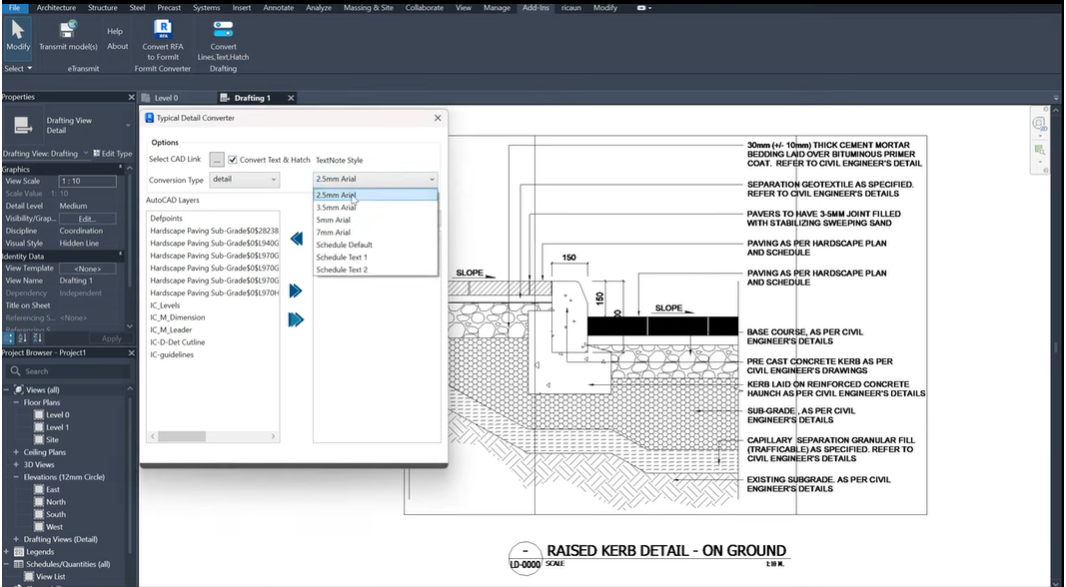Collapse the Views (all) tree node
The image size is (1066, 587).
click(7, 390)
